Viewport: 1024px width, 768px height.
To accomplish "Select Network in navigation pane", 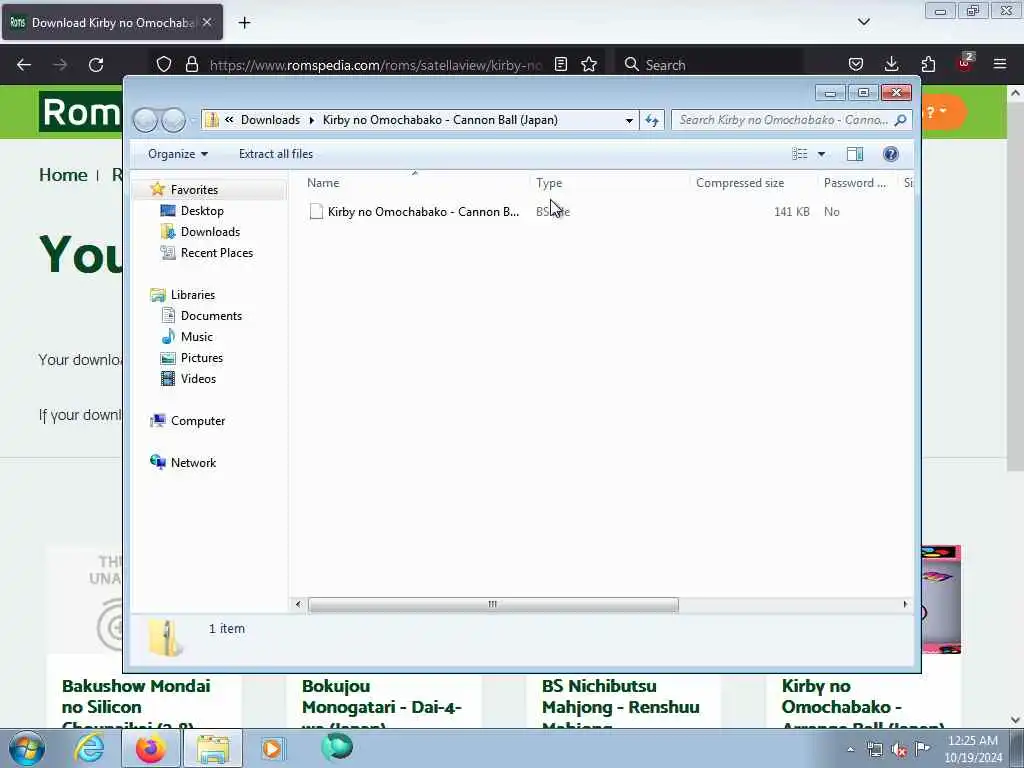I will (x=193, y=463).
